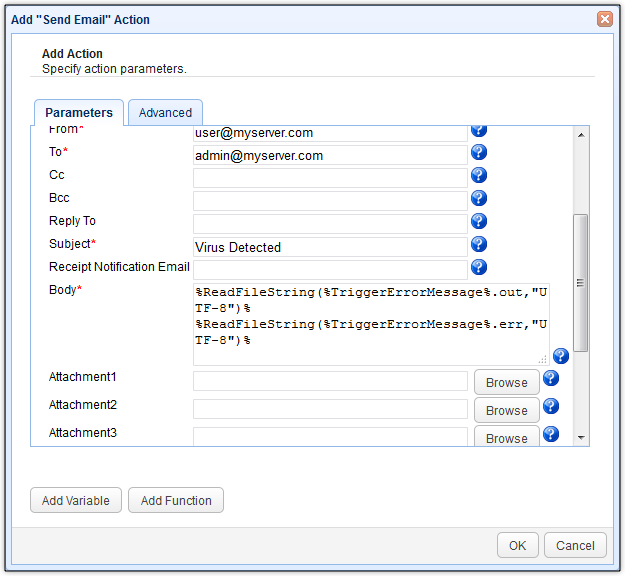The height and width of the screenshot is (576, 625).
Task: Cancel the Send Email action dialog
Action: point(575,545)
